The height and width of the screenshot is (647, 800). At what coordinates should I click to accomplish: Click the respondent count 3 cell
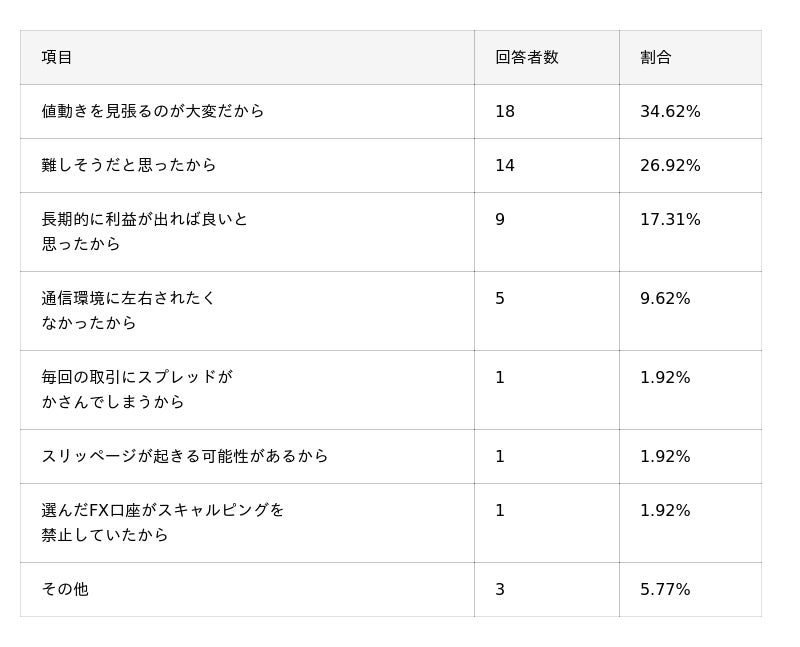(500, 589)
